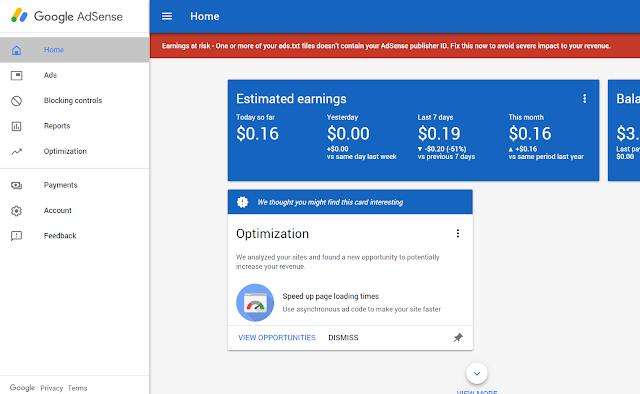Click the Google AdSense title text

(78, 16)
